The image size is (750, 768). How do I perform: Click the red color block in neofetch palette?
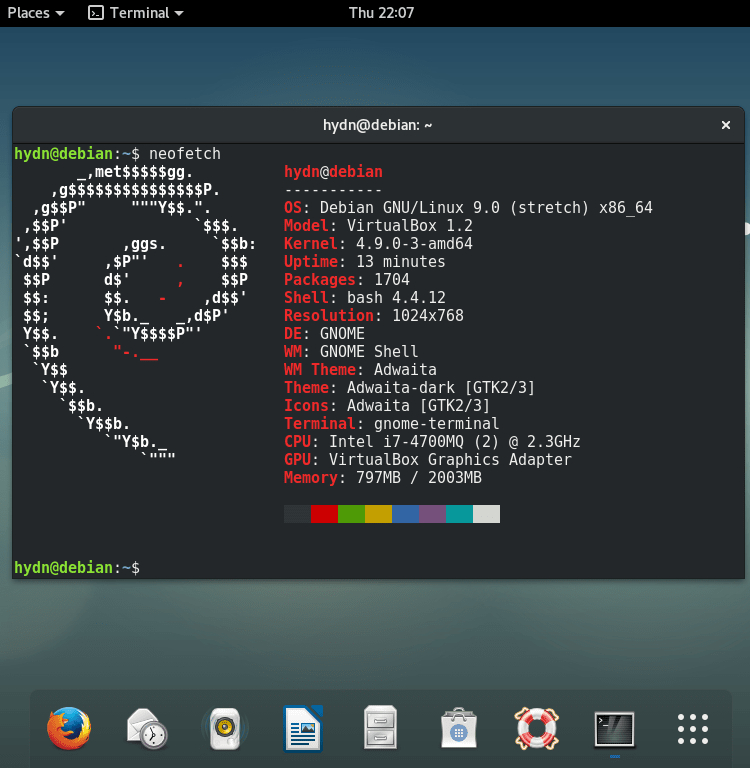324,514
